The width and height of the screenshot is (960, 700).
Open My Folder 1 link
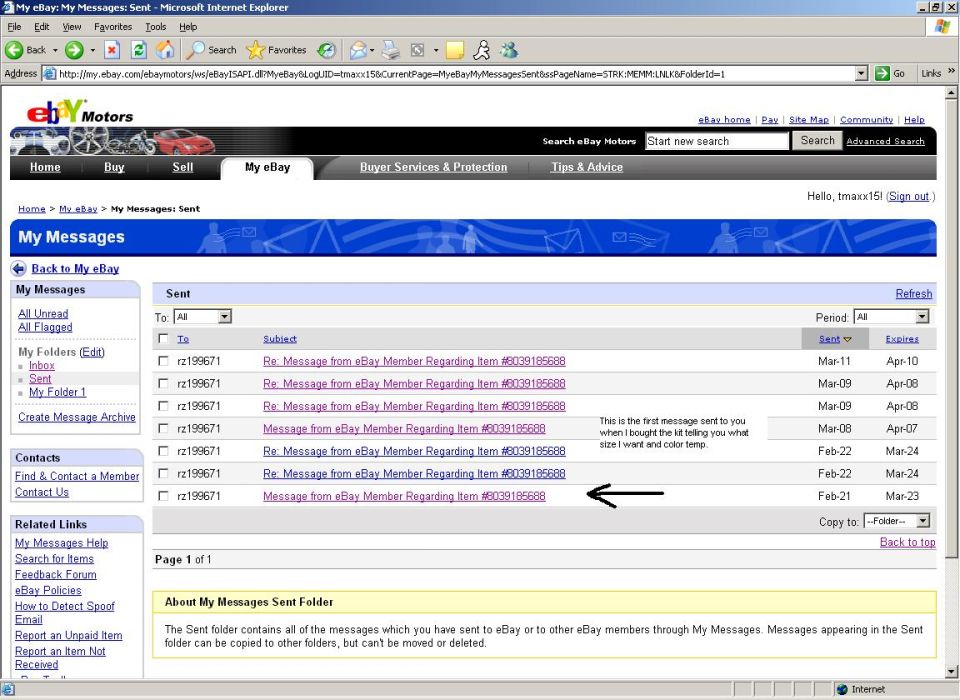(58, 392)
